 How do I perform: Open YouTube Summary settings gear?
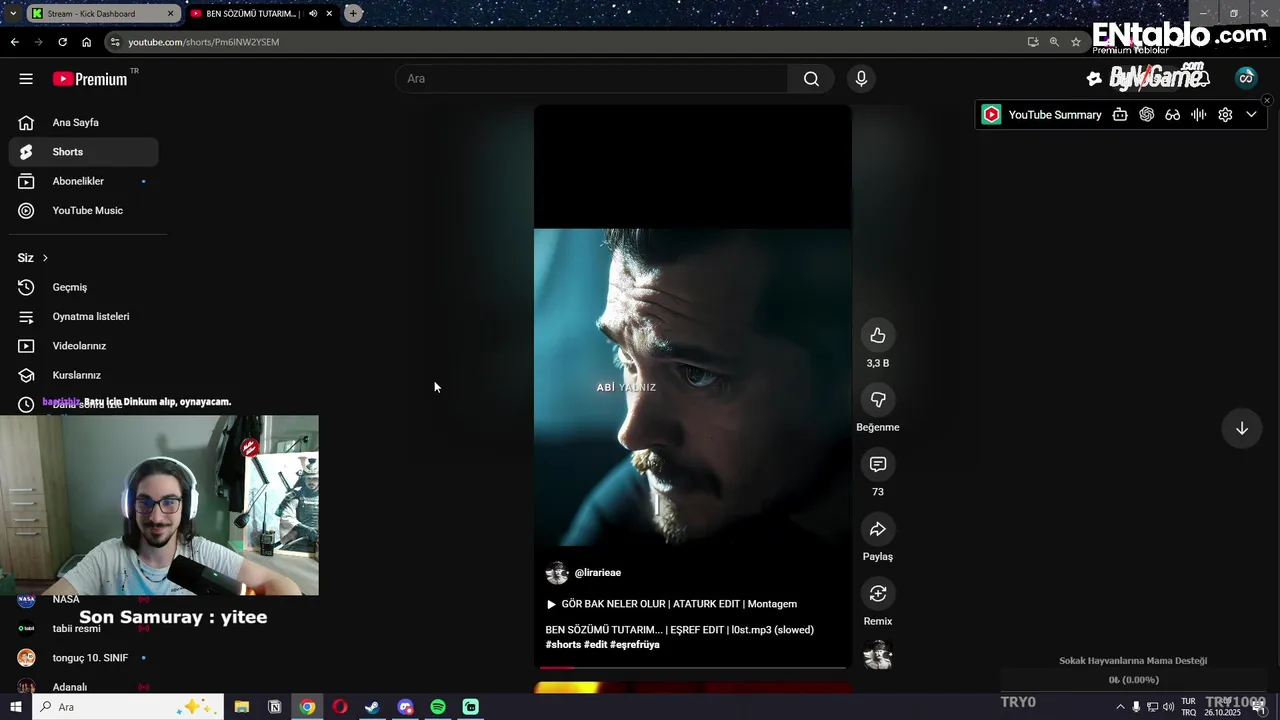click(x=1225, y=115)
